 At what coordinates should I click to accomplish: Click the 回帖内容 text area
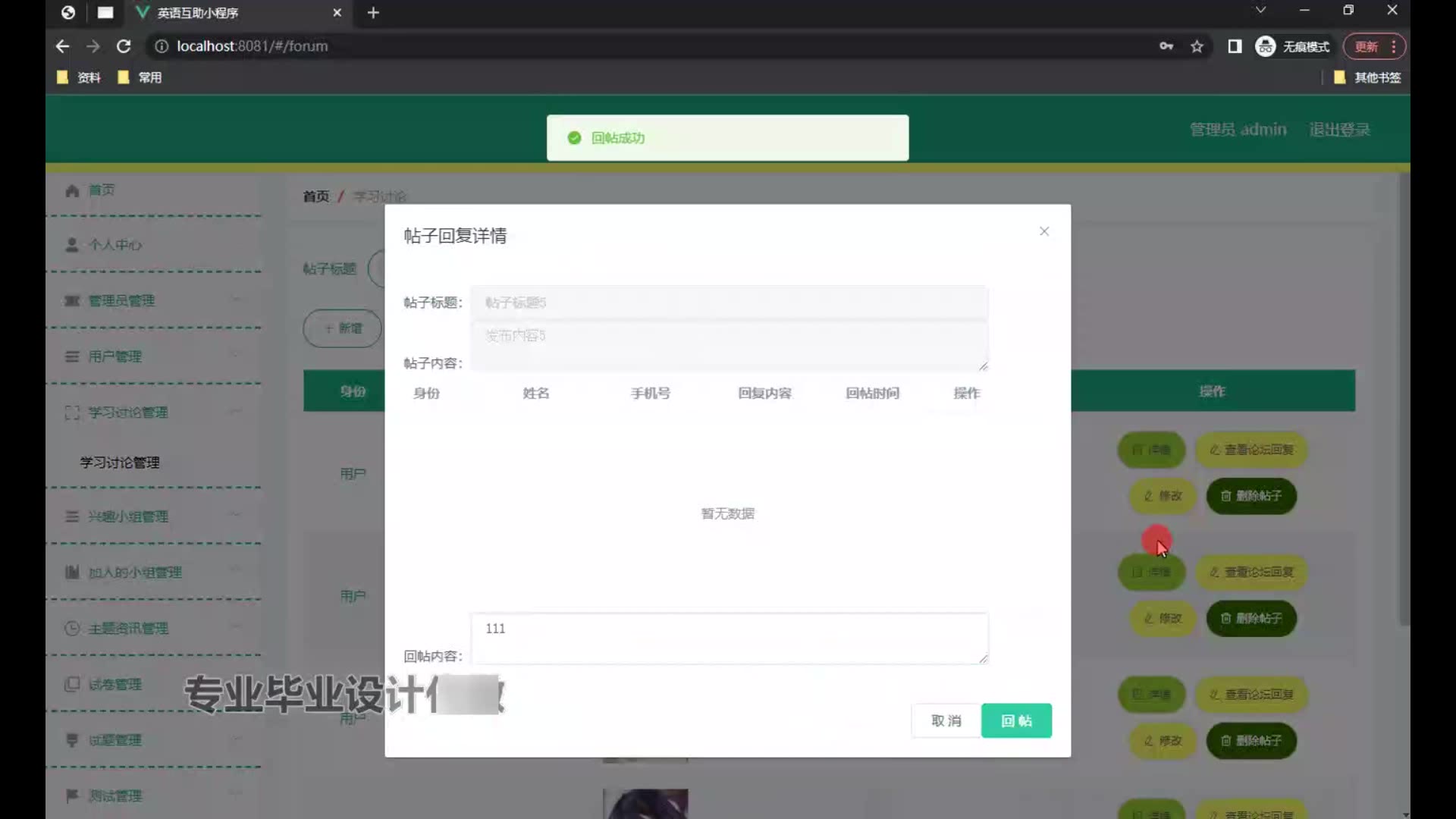pos(729,639)
